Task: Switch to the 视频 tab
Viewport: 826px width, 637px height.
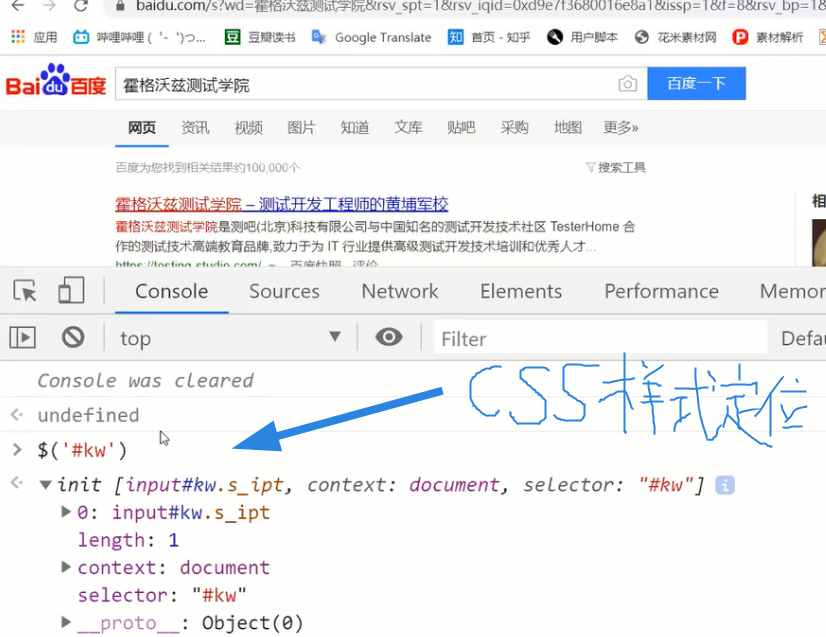Action: point(248,128)
